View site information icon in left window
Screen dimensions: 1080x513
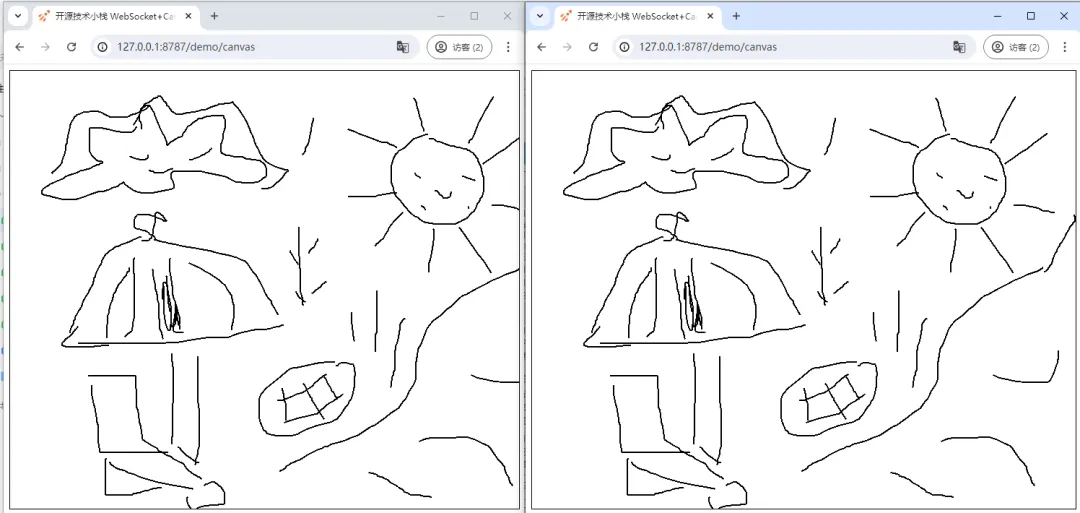103,47
